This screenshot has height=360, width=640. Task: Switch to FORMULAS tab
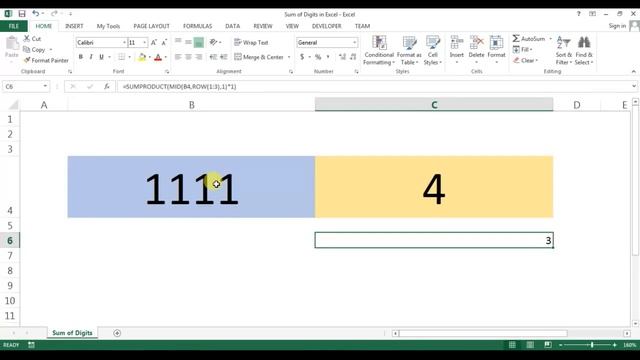point(198,26)
